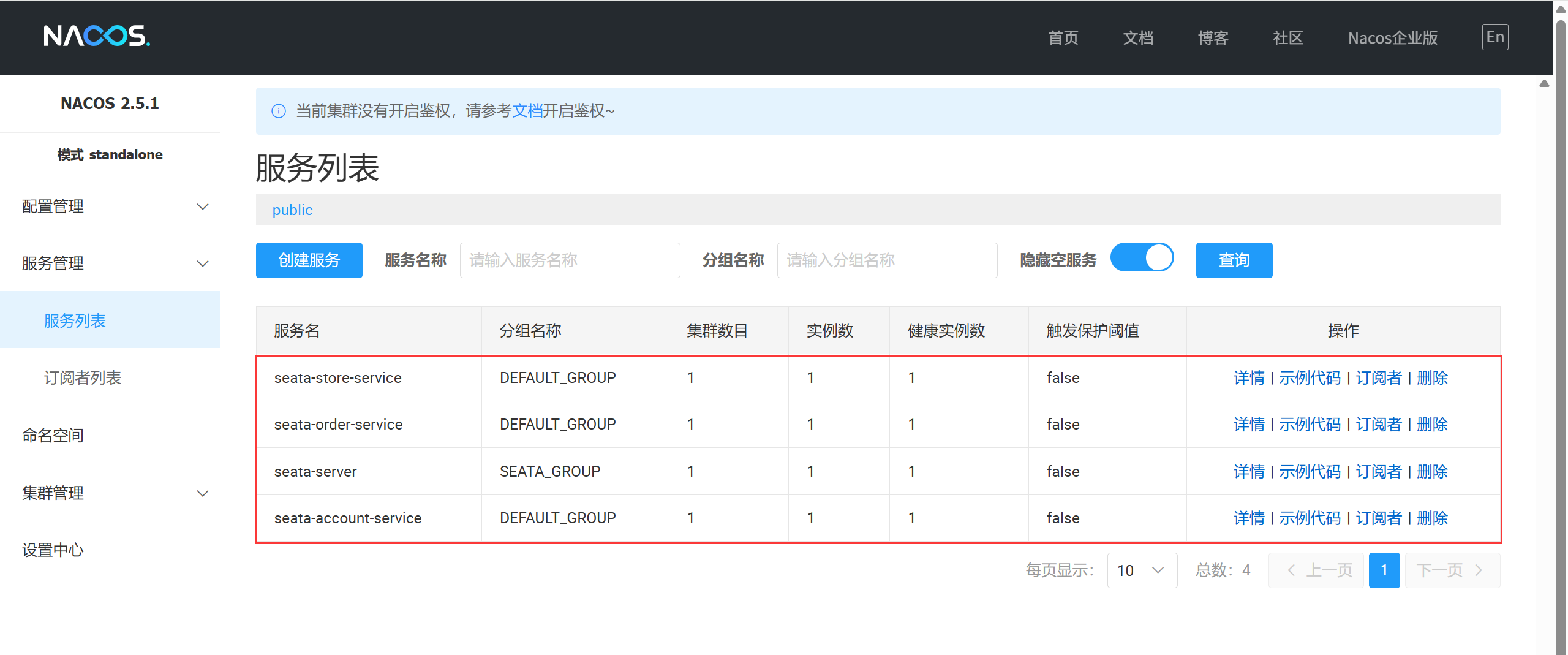Open the 配置管理 sidebar section
This screenshot has height=655, width=1568.
110,206
